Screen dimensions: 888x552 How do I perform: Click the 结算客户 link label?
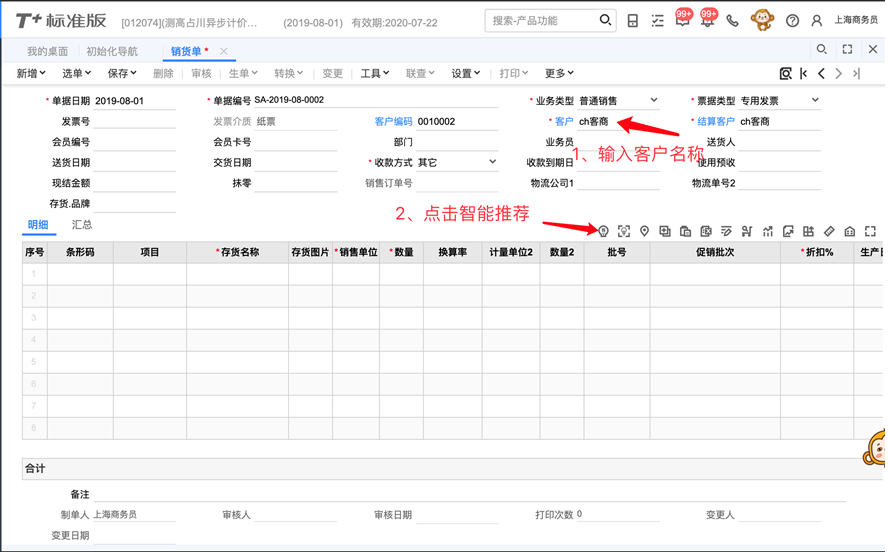[x=716, y=122]
